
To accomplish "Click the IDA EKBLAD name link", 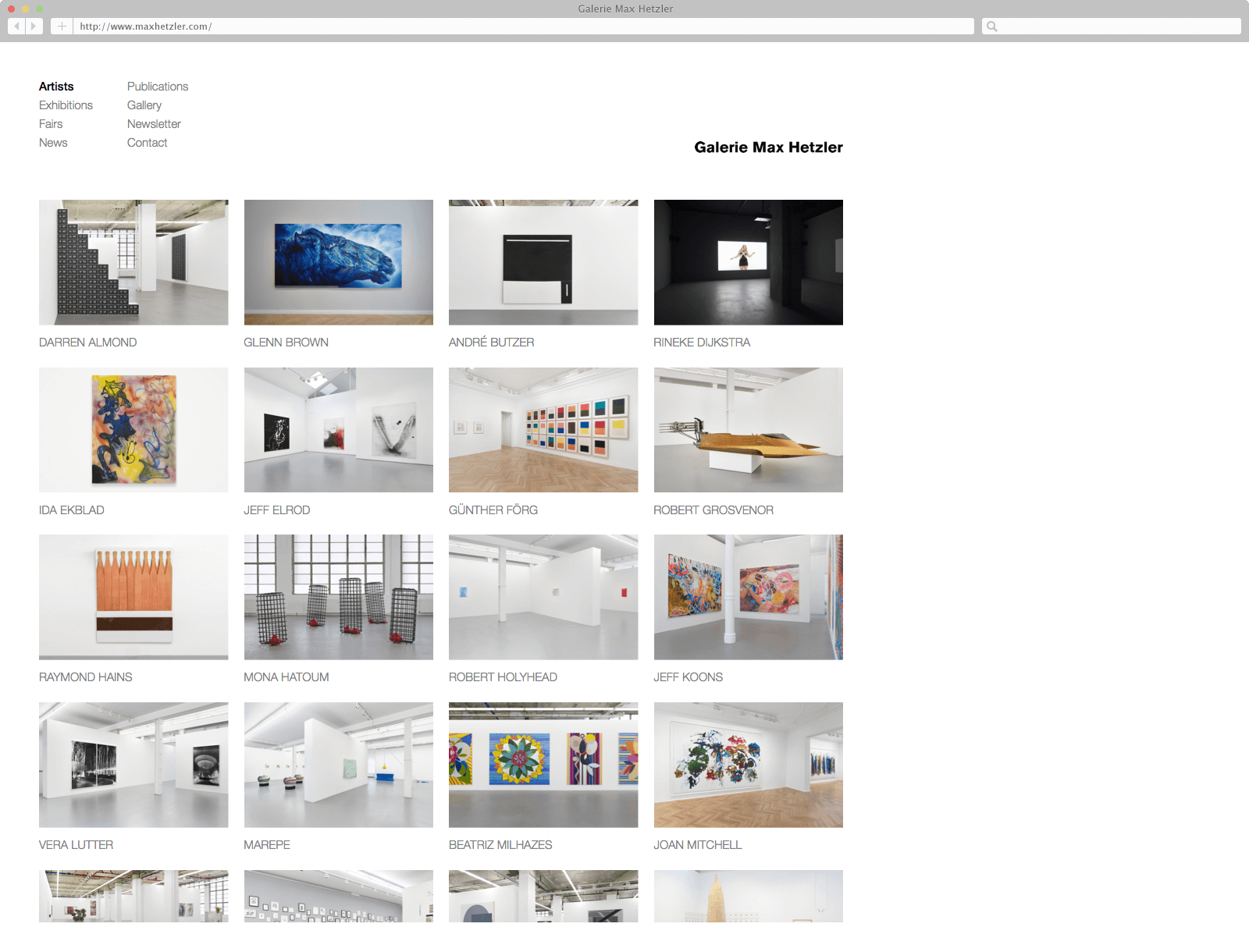I will [x=71, y=510].
